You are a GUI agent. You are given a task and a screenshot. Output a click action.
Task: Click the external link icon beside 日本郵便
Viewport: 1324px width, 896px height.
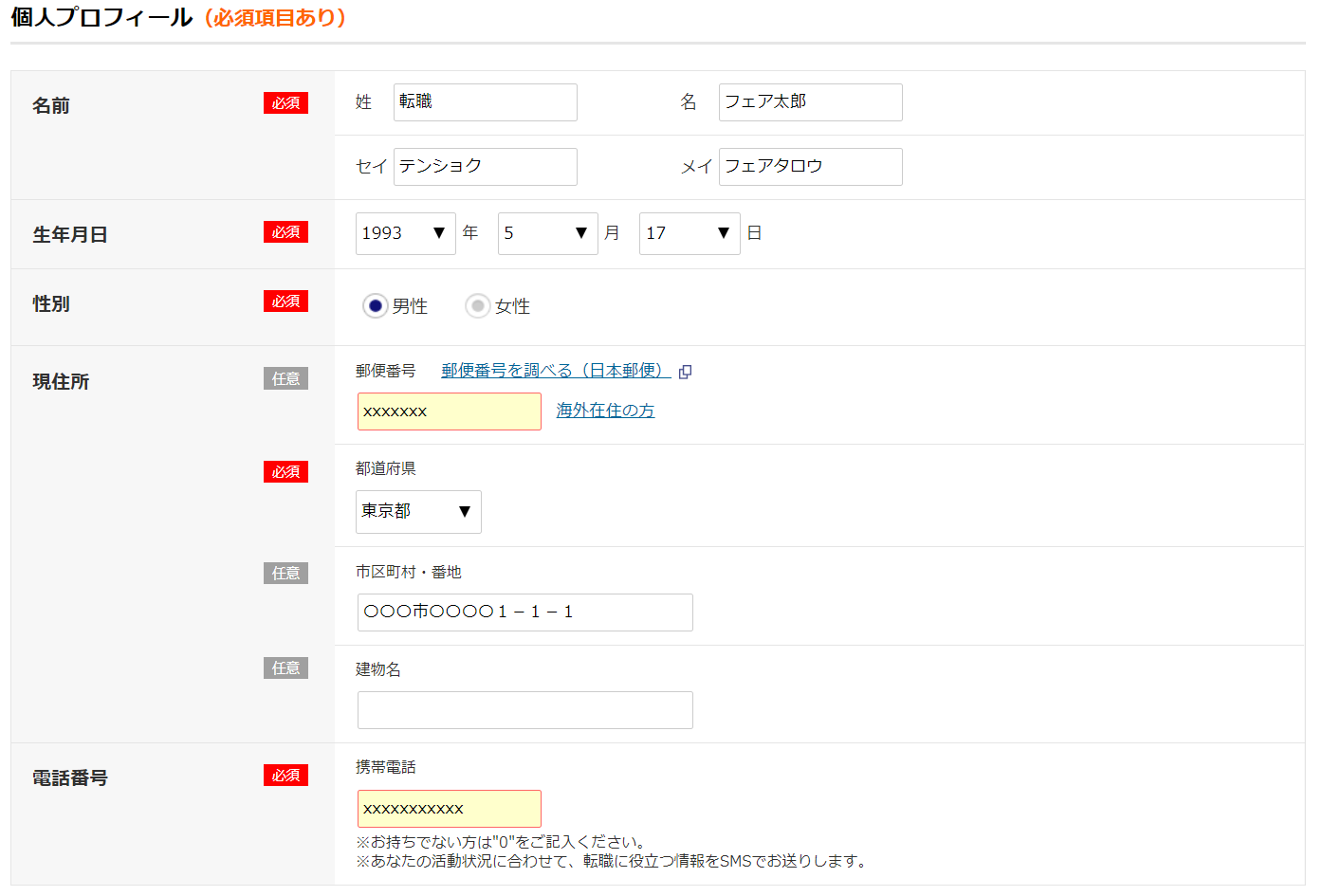685,372
